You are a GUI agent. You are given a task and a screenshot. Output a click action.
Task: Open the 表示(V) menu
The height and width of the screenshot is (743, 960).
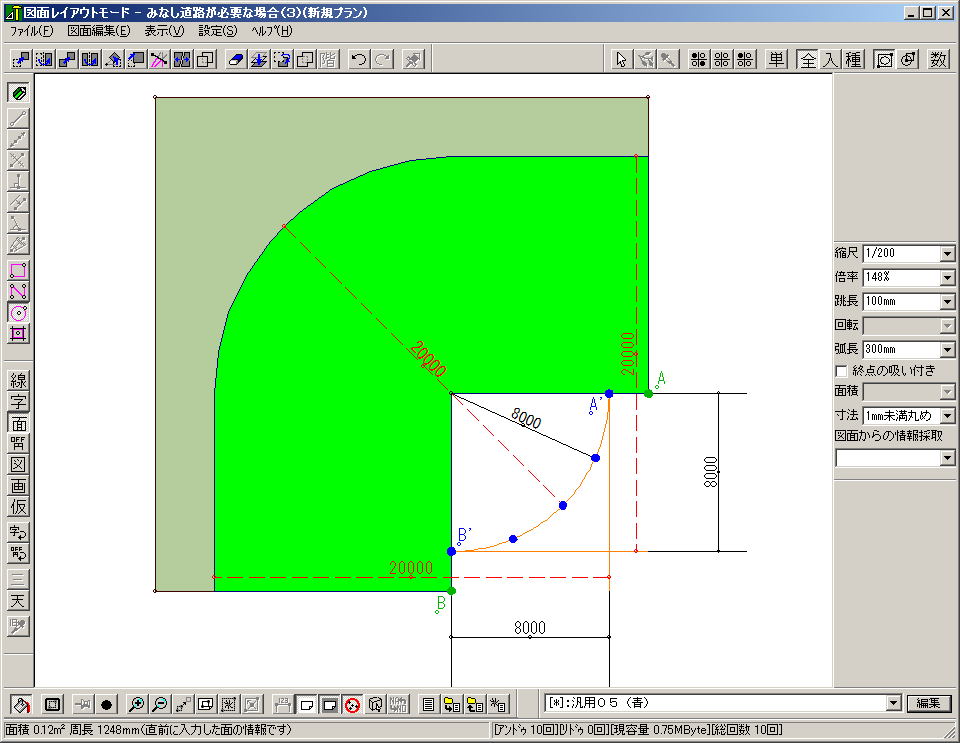164,31
